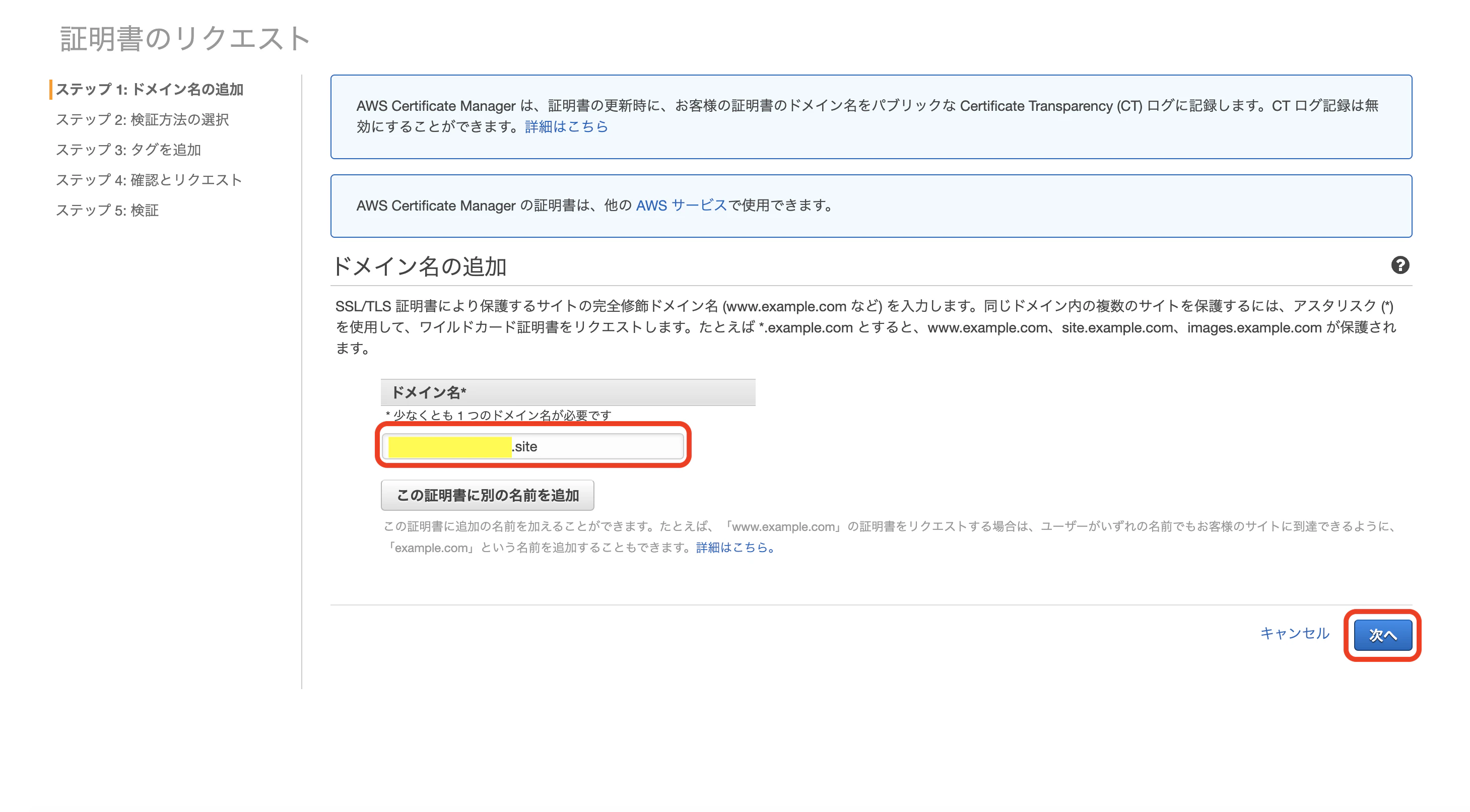Viewport: 1470px width, 812px height.
Task: Click the help question mark icon
Action: (1400, 265)
